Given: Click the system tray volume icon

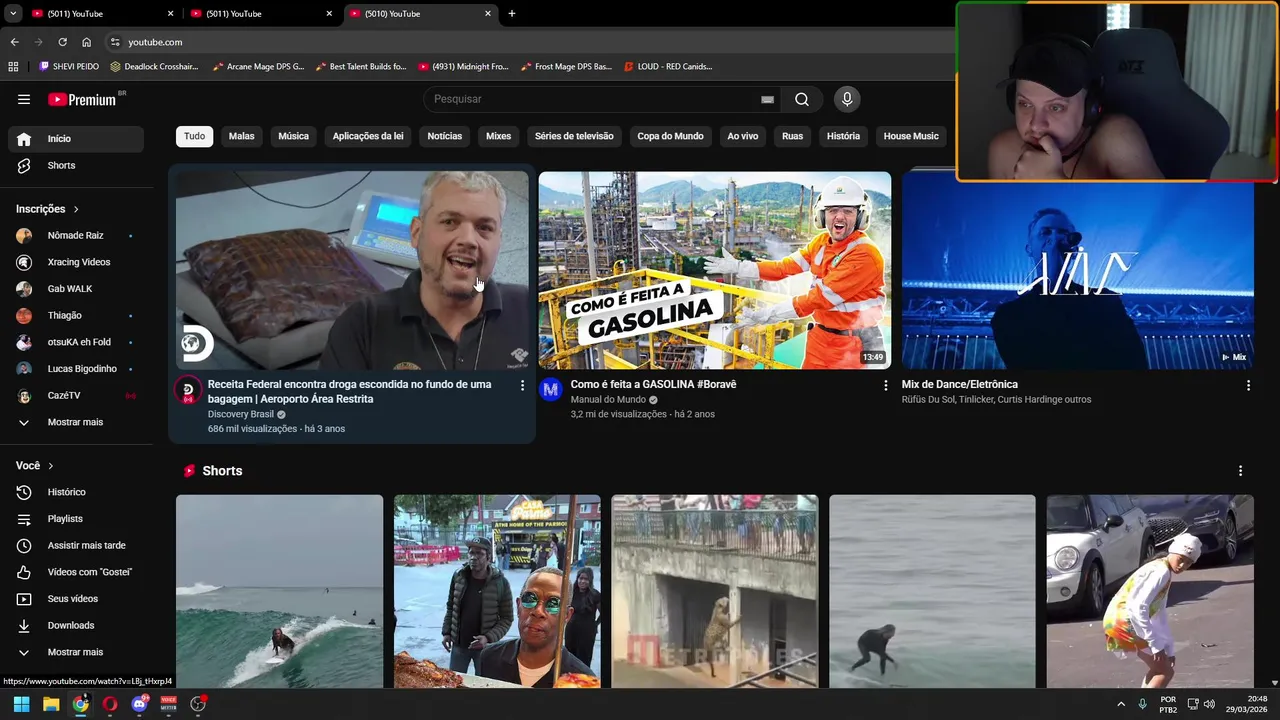Looking at the screenshot, I should click(x=1209, y=704).
